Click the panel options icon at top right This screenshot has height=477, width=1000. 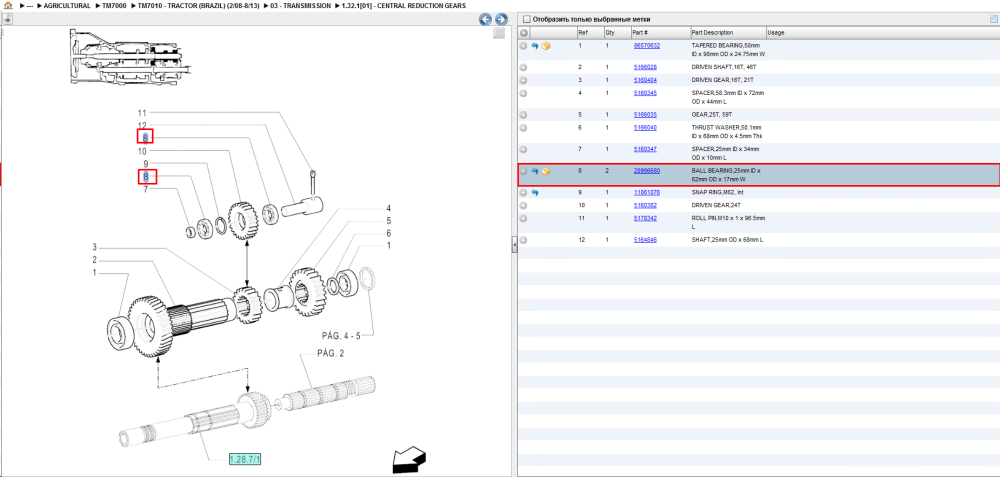pyautogui.click(x=993, y=19)
